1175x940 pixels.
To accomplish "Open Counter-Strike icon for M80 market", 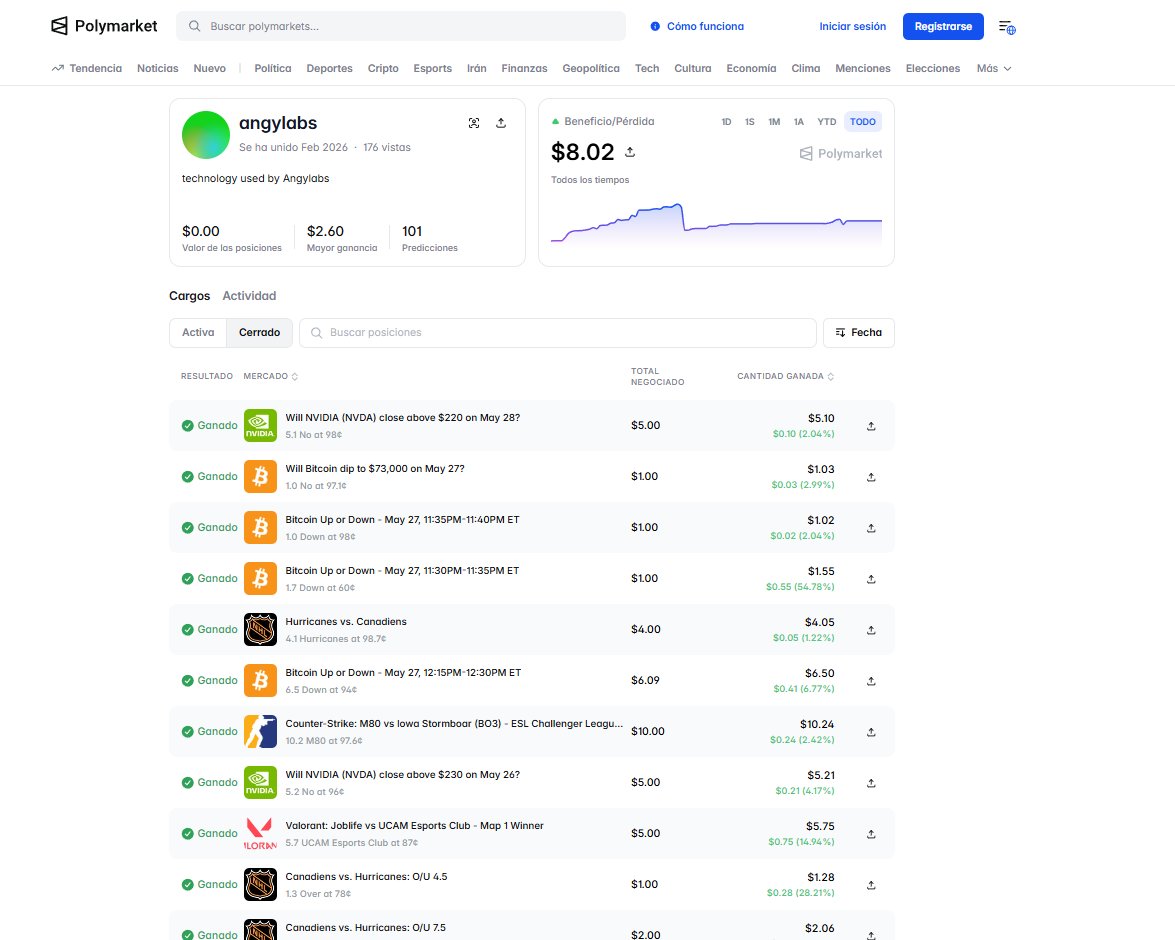I will tap(260, 732).
